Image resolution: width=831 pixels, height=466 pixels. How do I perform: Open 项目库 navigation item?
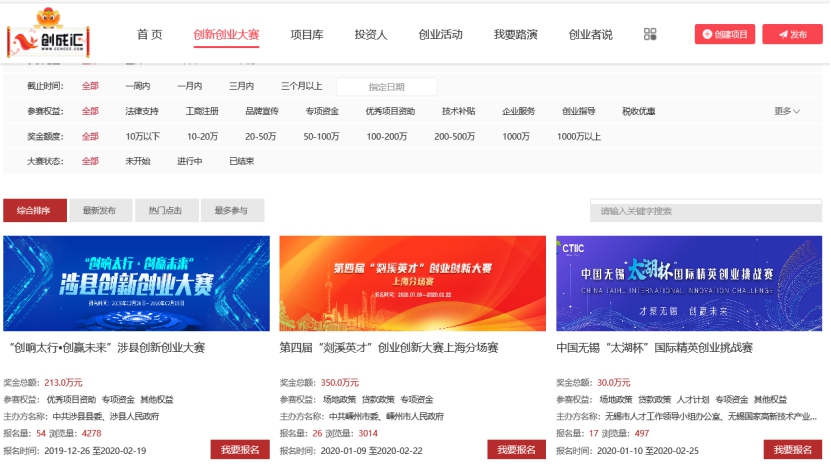click(307, 34)
